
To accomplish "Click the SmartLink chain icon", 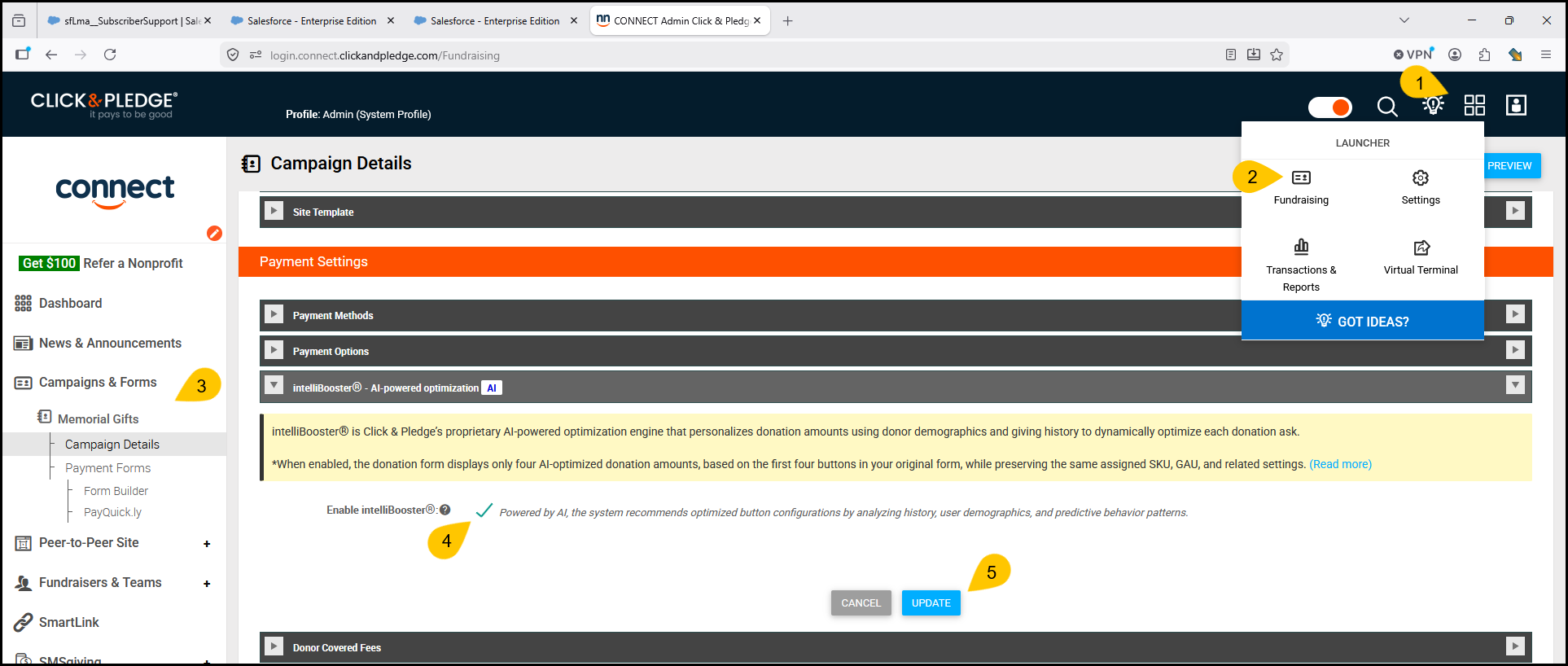I will pyautogui.click(x=23, y=623).
